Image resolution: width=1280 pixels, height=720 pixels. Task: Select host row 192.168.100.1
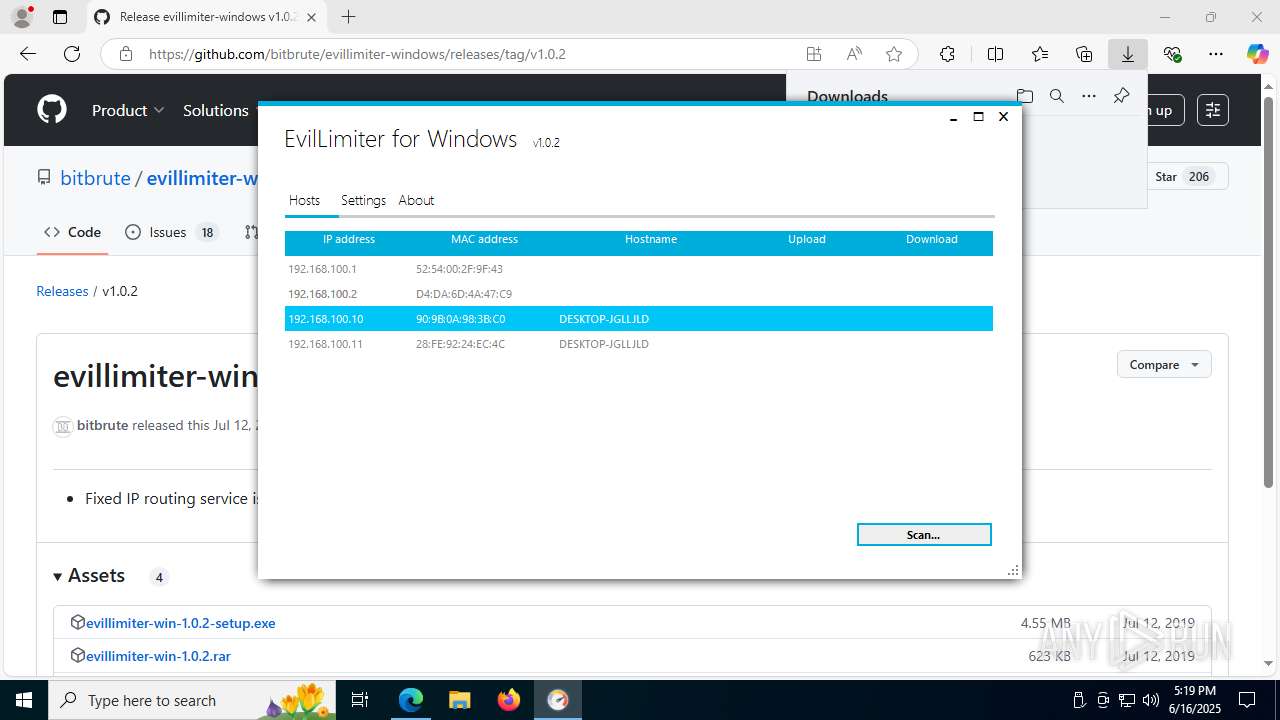(639, 269)
